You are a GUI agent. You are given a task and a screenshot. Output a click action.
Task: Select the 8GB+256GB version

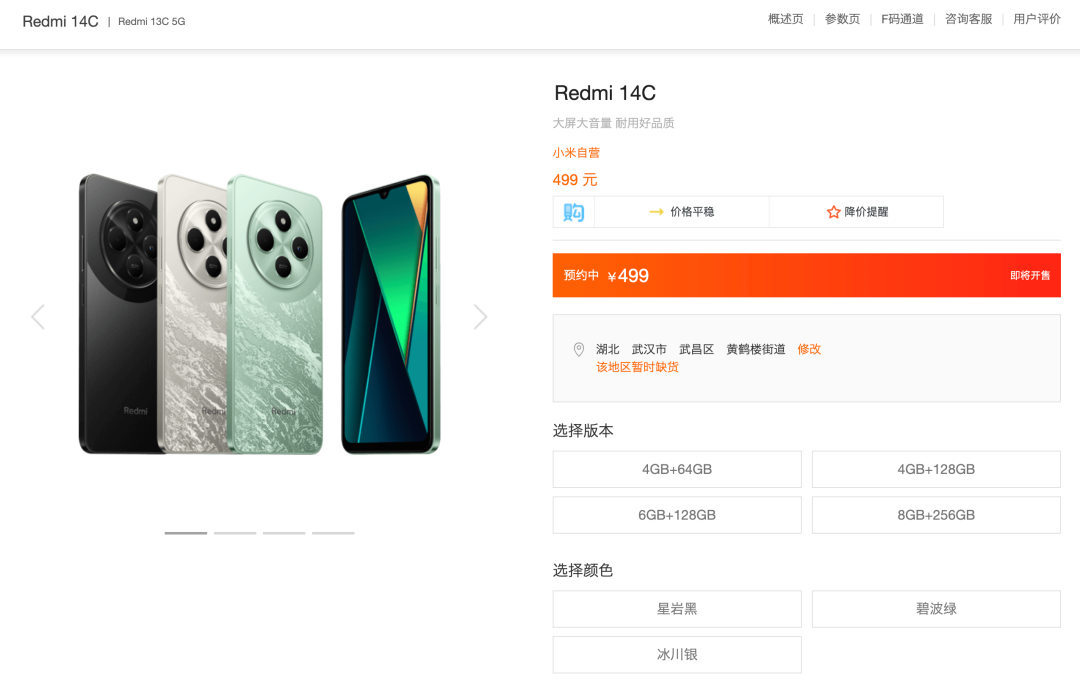pyautogui.click(x=936, y=515)
